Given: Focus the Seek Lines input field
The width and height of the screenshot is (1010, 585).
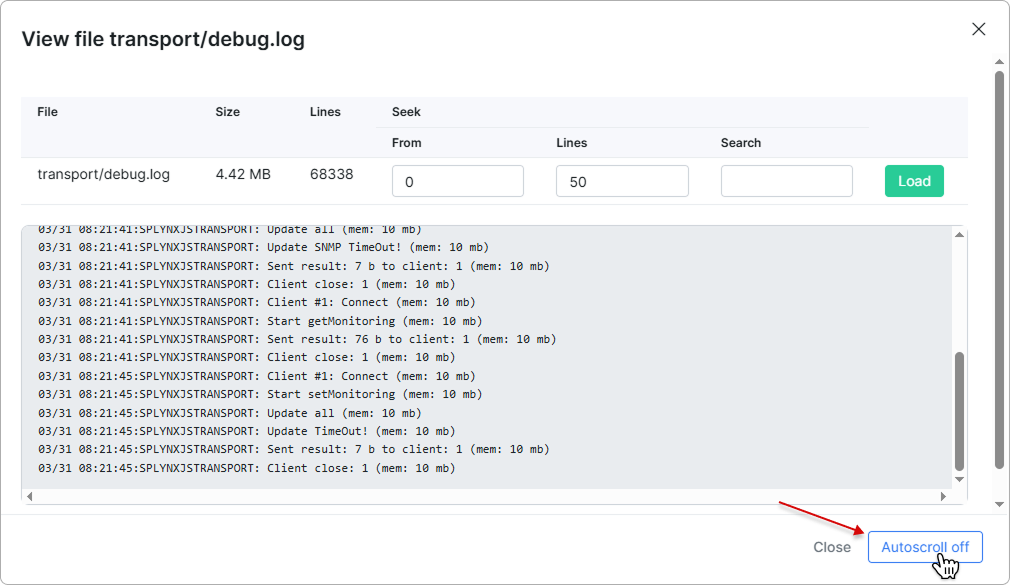Looking at the screenshot, I should (622, 181).
